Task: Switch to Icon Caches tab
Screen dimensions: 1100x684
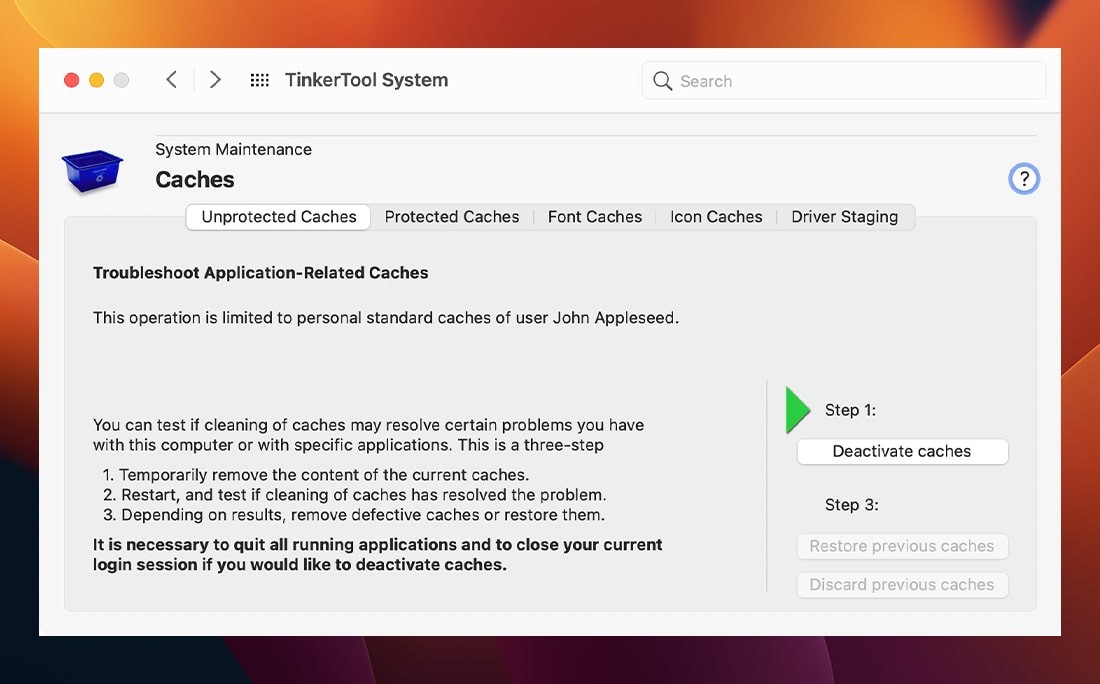Action: (716, 217)
